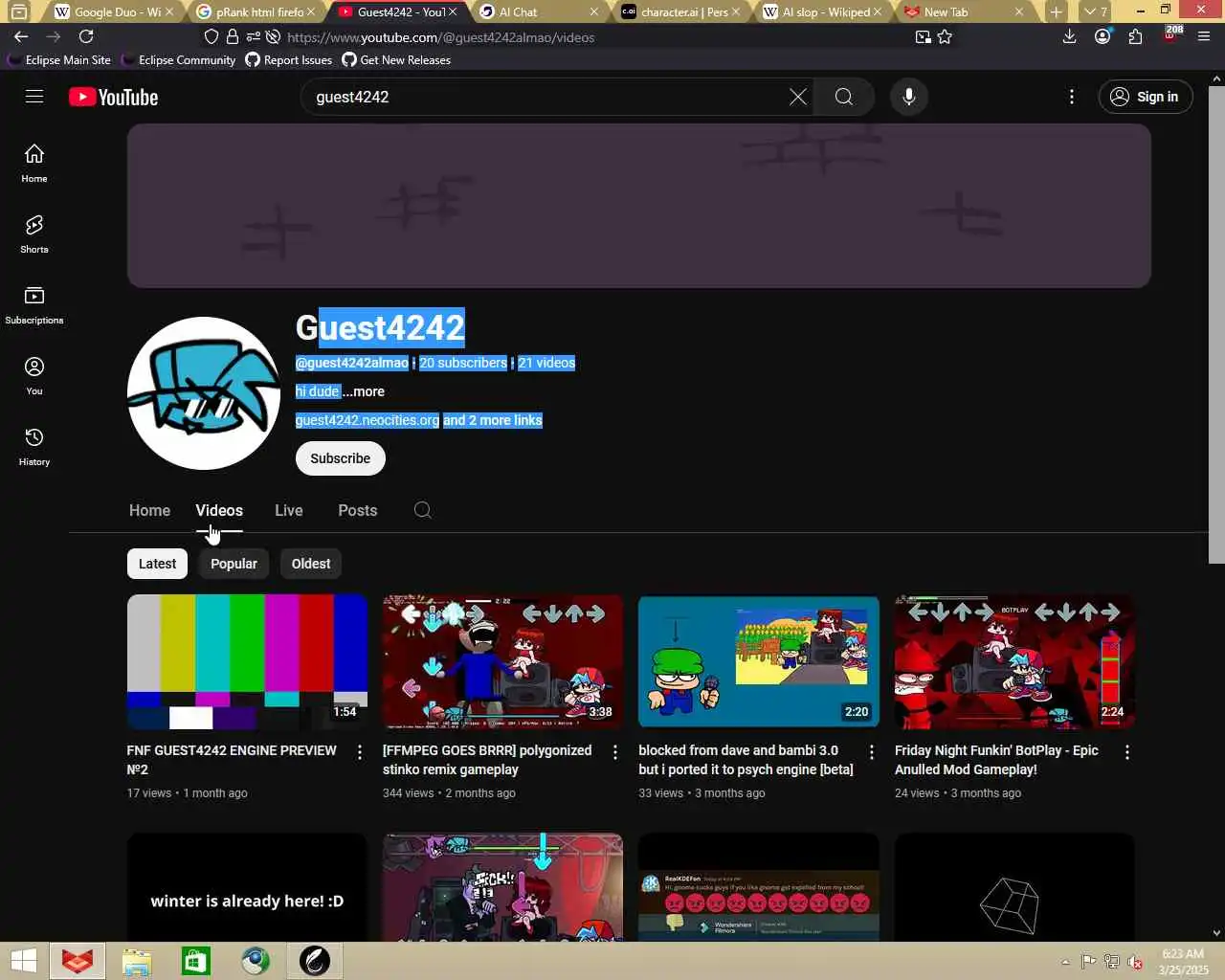The image size is (1225, 980).
Task: Click the Sign in button
Action: [x=1145, y=97]
